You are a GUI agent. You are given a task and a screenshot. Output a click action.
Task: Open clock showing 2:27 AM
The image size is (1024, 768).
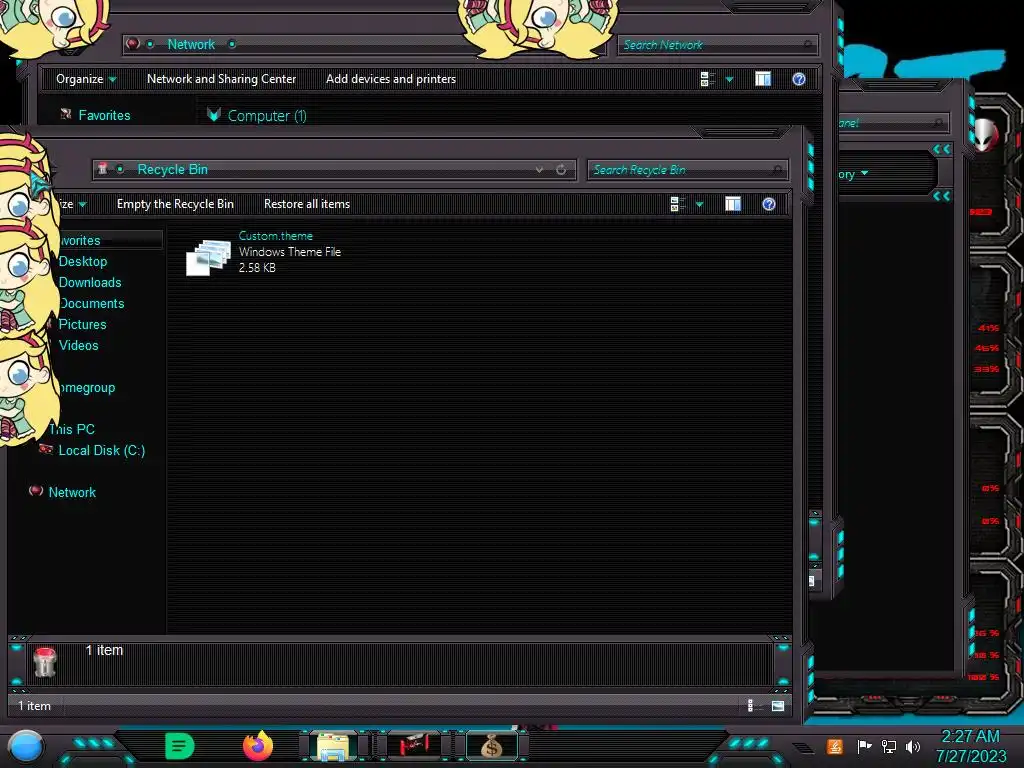(x=970, y=746)
